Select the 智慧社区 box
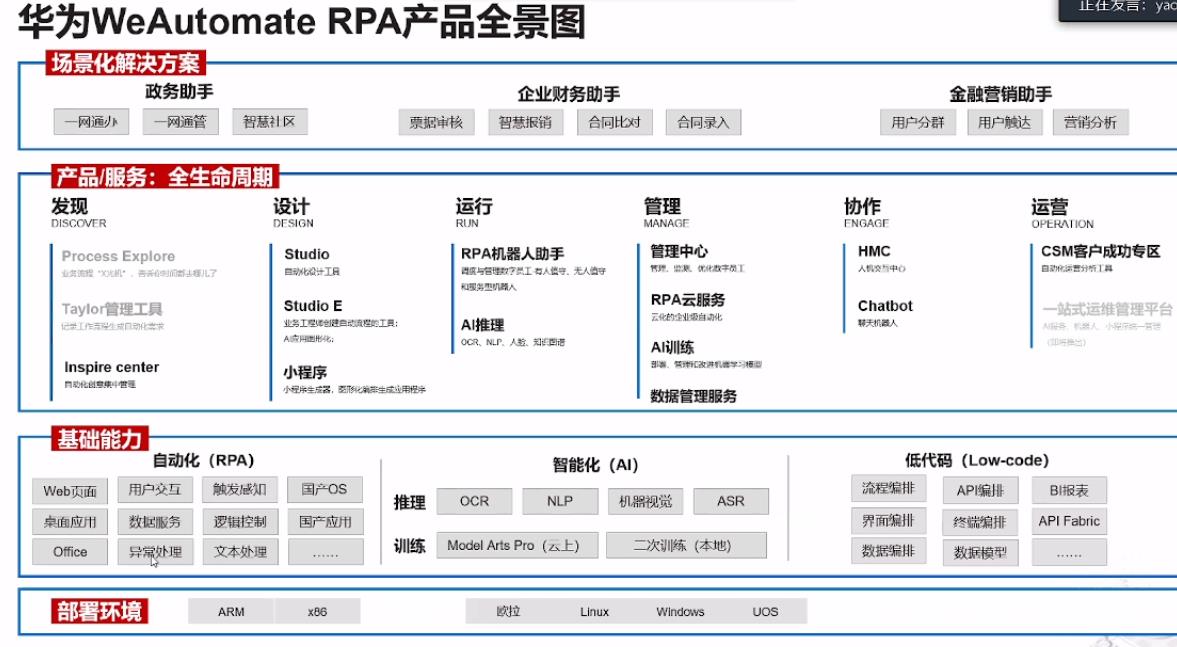 [x=269, y=122]
